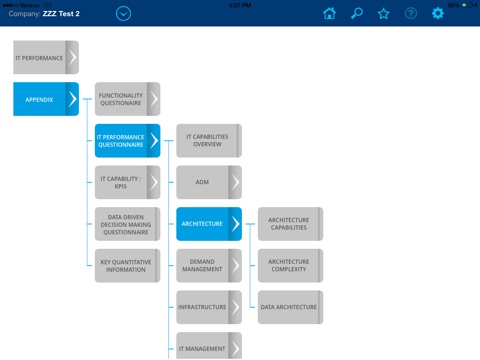This screenshot has height=360, width=480.
Task: Expand the Infrastructure node chevron
Action: [235, 307]
